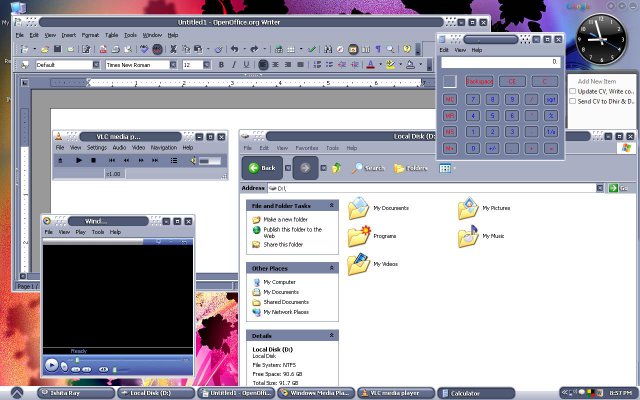640x400 pixels.
Task: Click the Add New Item field
Action: click(597, 81)
